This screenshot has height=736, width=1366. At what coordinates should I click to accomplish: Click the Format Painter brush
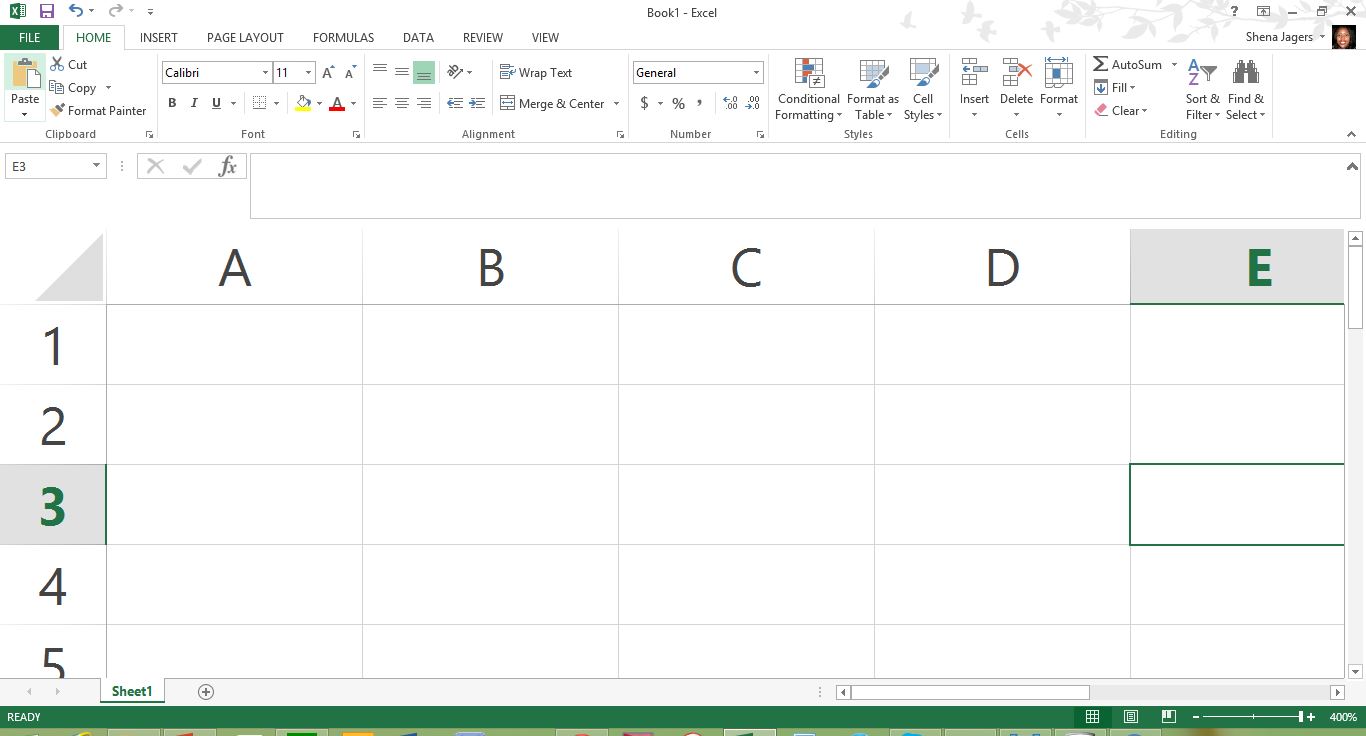pyautogui.click(x=99, y=111)
